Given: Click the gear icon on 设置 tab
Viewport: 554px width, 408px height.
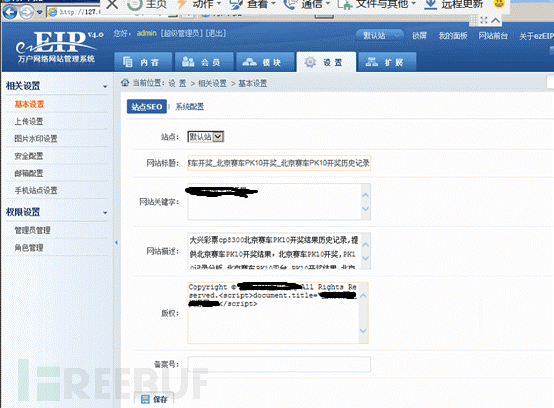Looking at the screenshot, I should click(x=310, y=62).
